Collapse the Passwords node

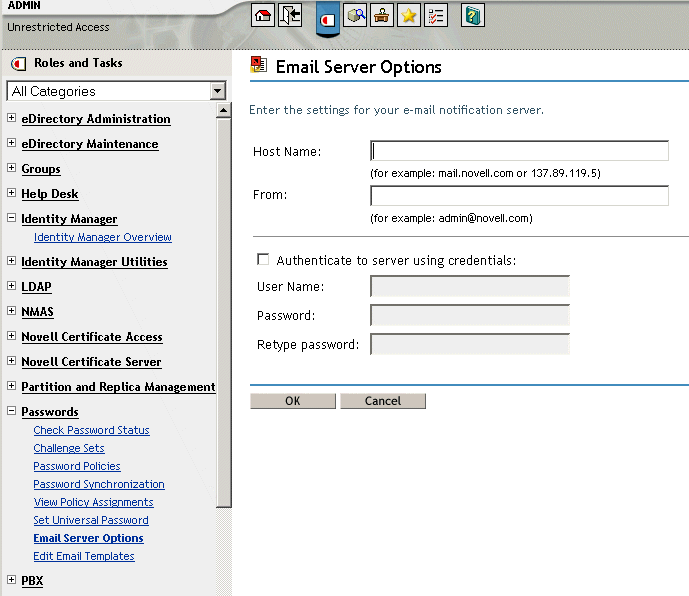click(x=11, y=411)
